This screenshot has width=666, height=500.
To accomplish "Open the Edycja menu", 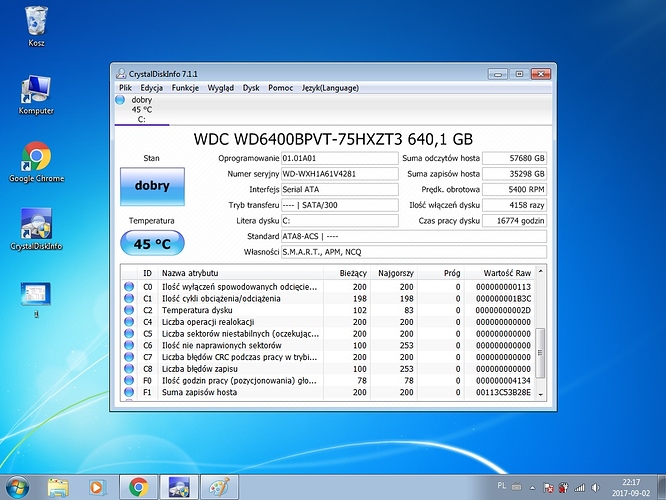I will coord(152,88).
